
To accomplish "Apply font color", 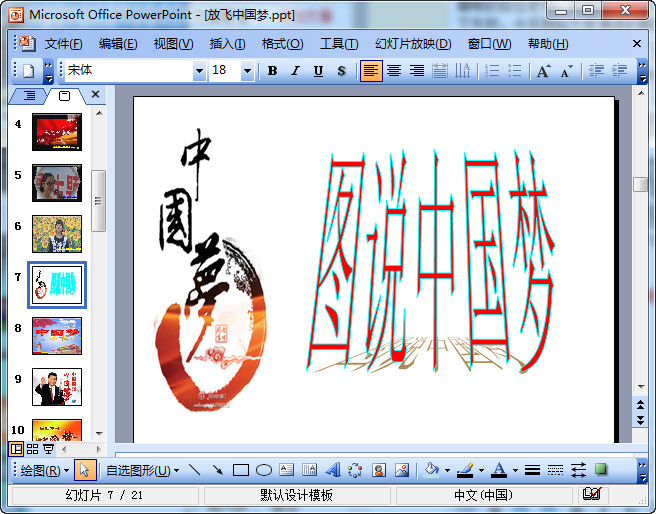I will [499, 471].
